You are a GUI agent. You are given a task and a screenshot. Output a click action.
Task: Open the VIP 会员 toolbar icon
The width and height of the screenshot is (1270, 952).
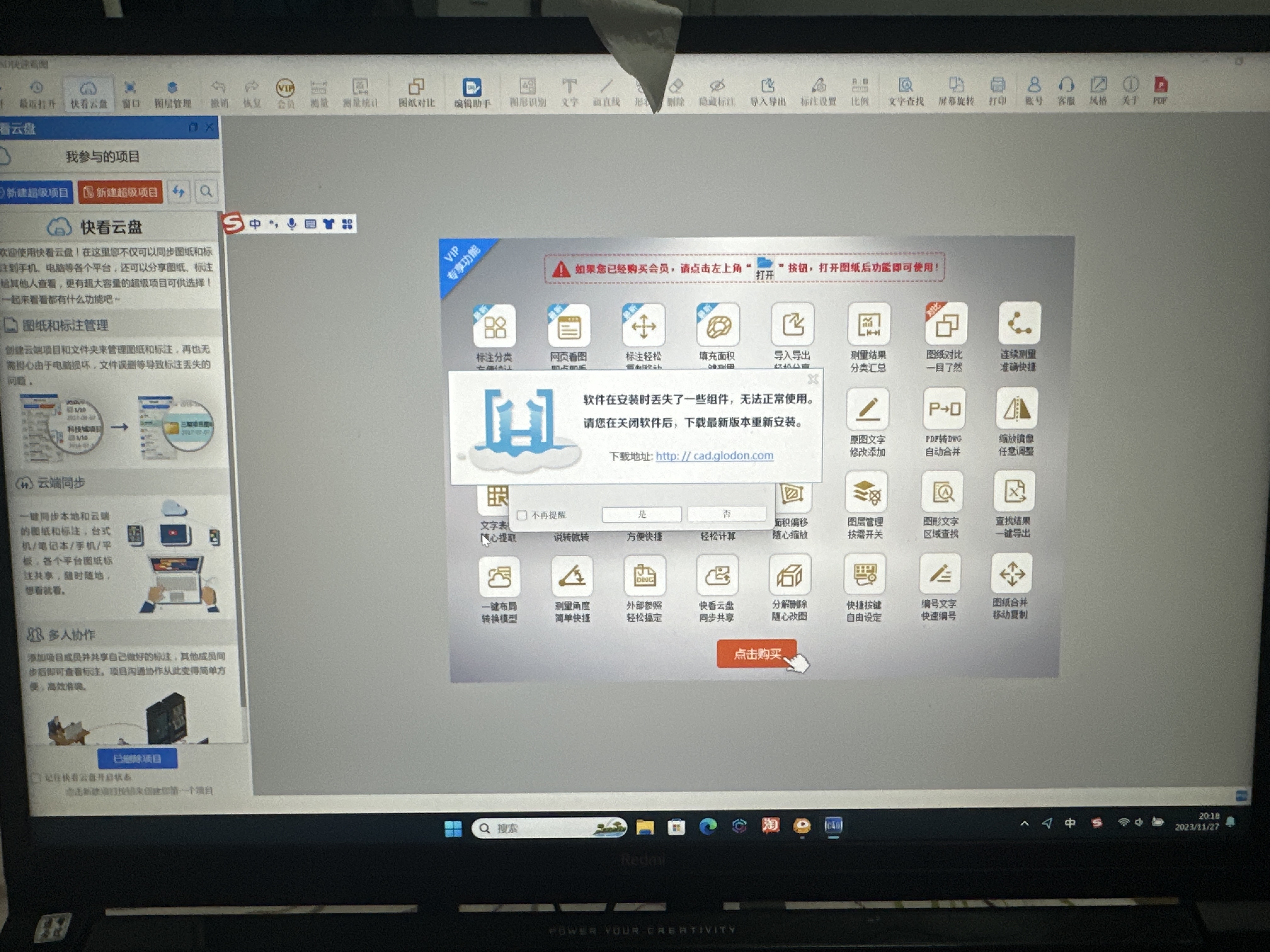(285, 93)
